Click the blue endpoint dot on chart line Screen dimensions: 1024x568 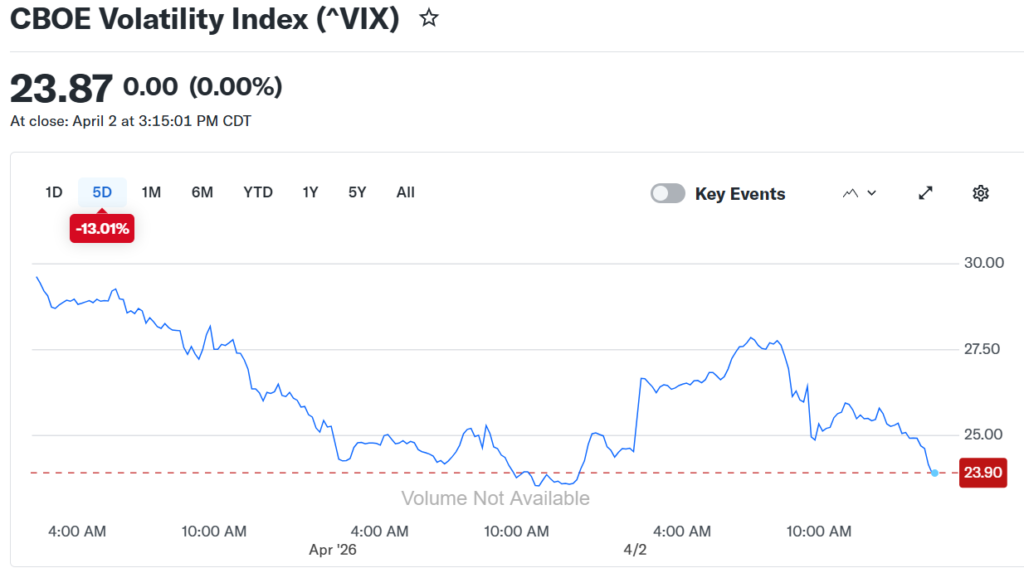(934, 472)
